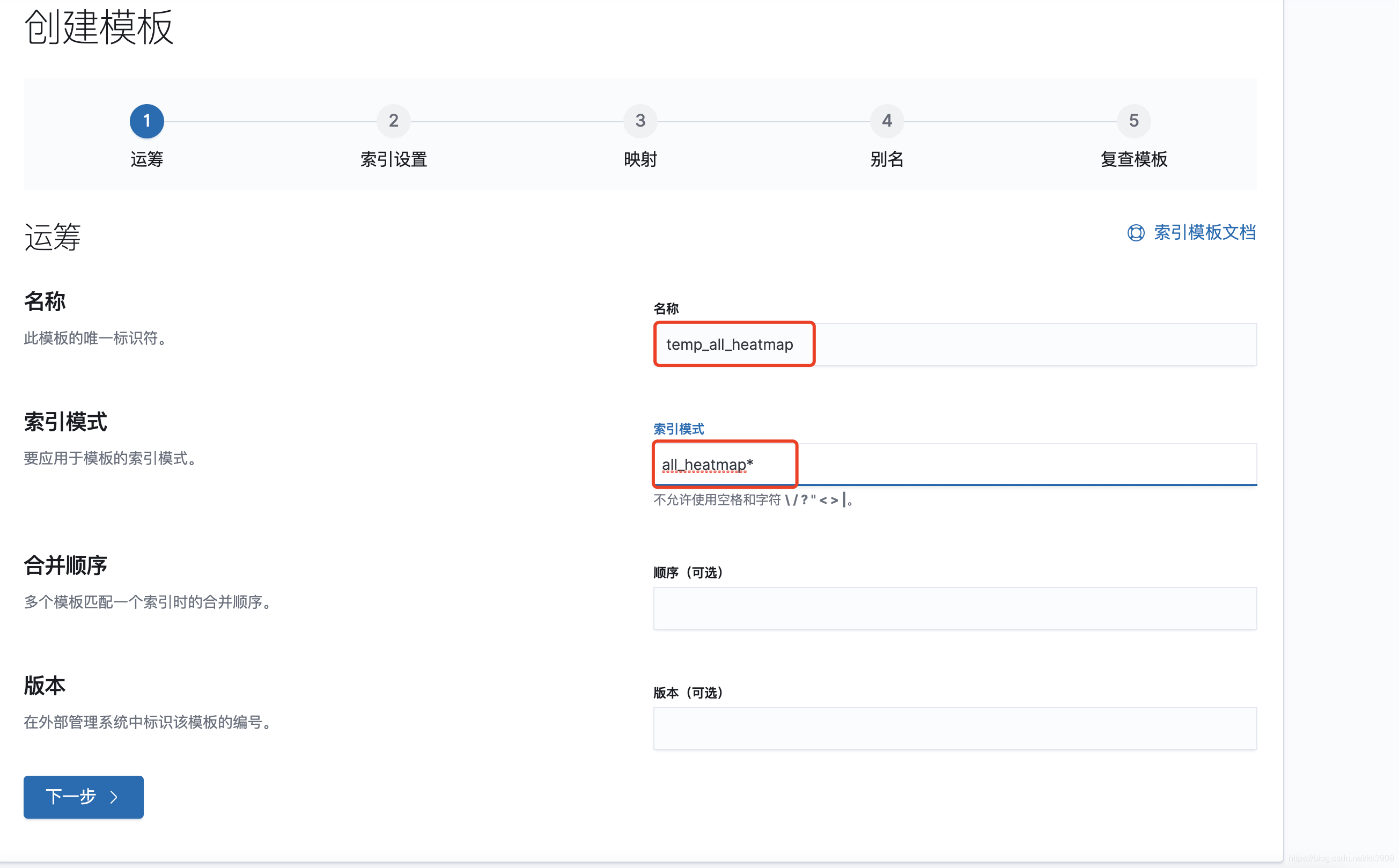Click the 创建模板 page title
The height and width of the screenshot is (868, 1399).
(98, 27)
